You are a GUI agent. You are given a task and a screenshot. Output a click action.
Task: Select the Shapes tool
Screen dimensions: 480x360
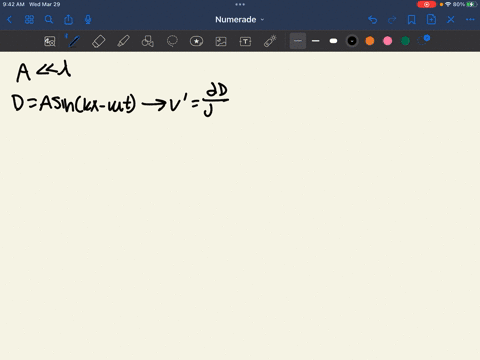pyautogui.click(x=148, y=41)
